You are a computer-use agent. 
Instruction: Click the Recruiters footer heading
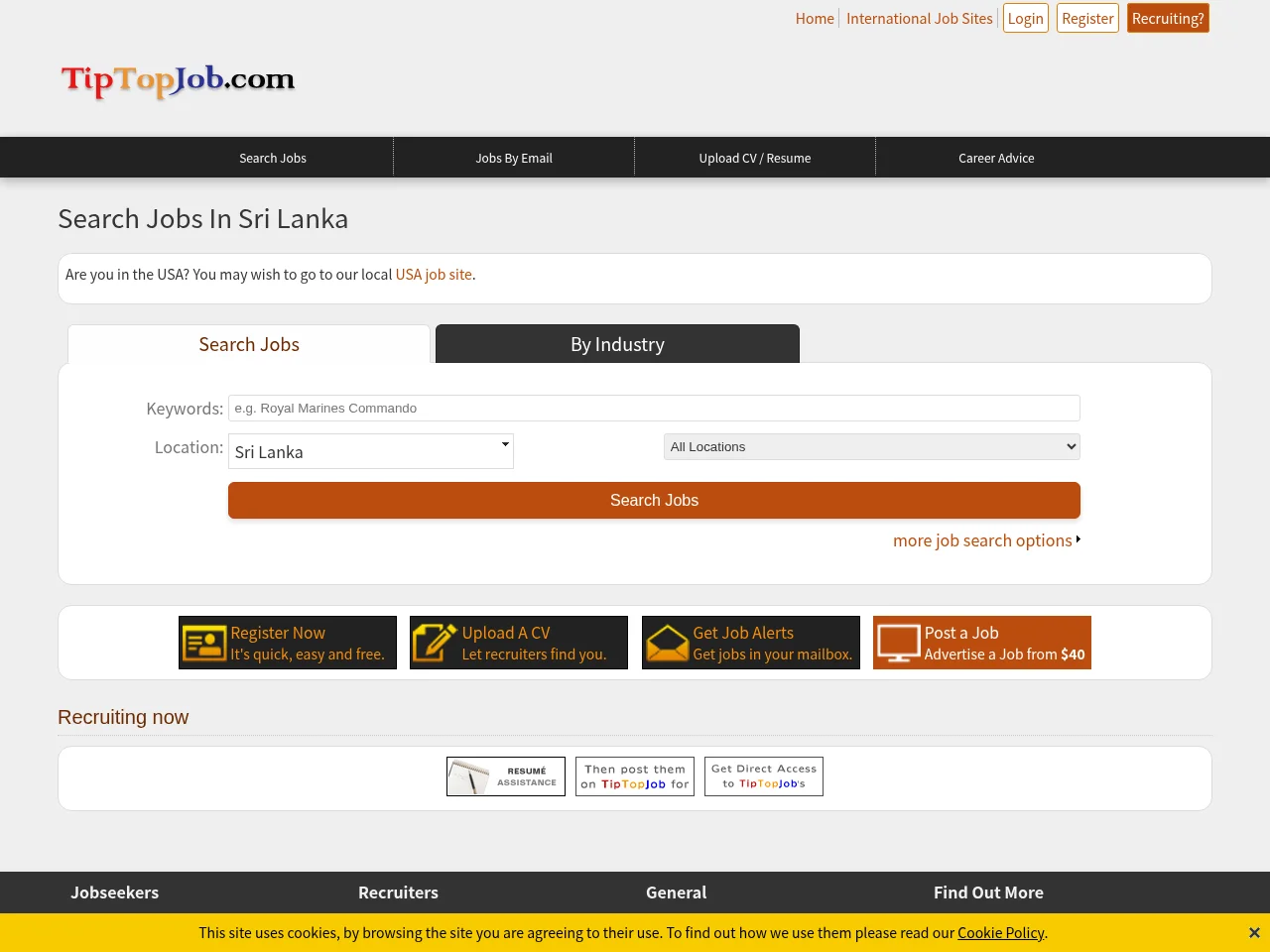pos(398,892)
